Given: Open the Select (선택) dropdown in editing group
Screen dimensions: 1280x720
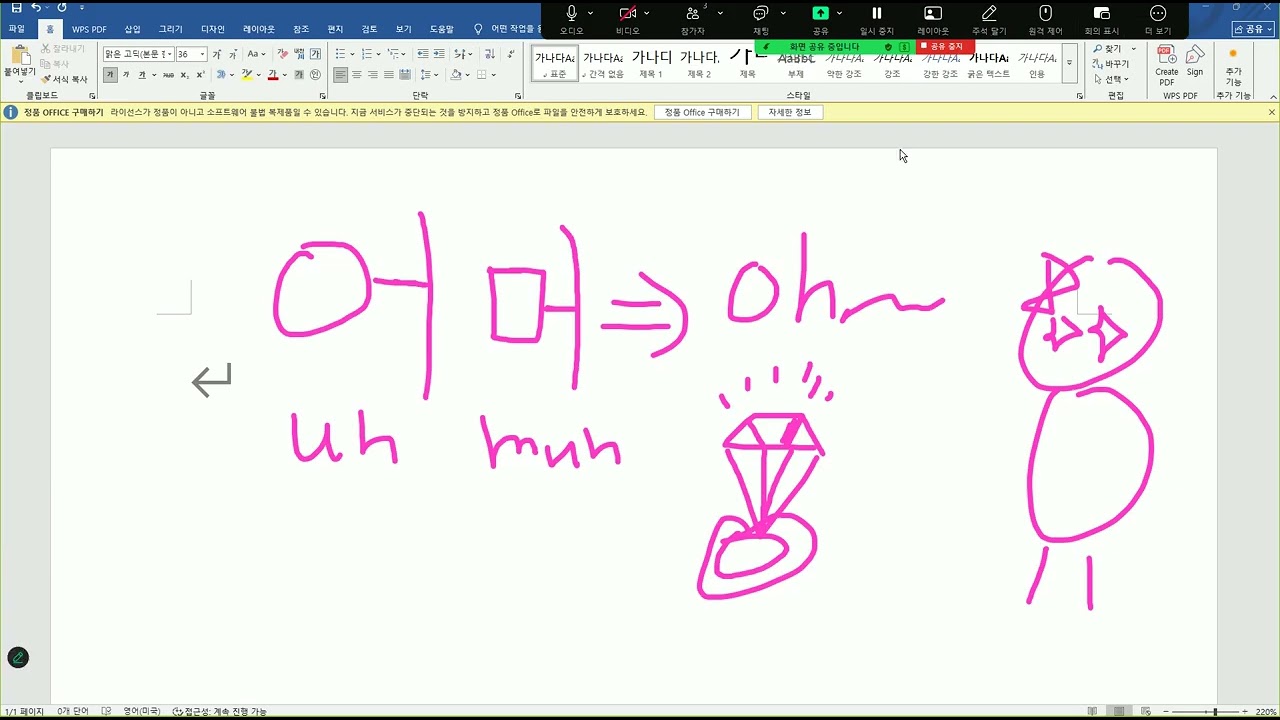Looking at the screenshot, I should coord(1111,79).
